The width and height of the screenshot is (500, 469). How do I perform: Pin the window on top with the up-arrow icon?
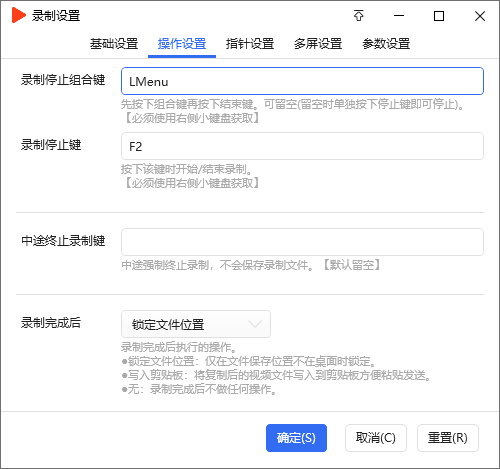359,16
